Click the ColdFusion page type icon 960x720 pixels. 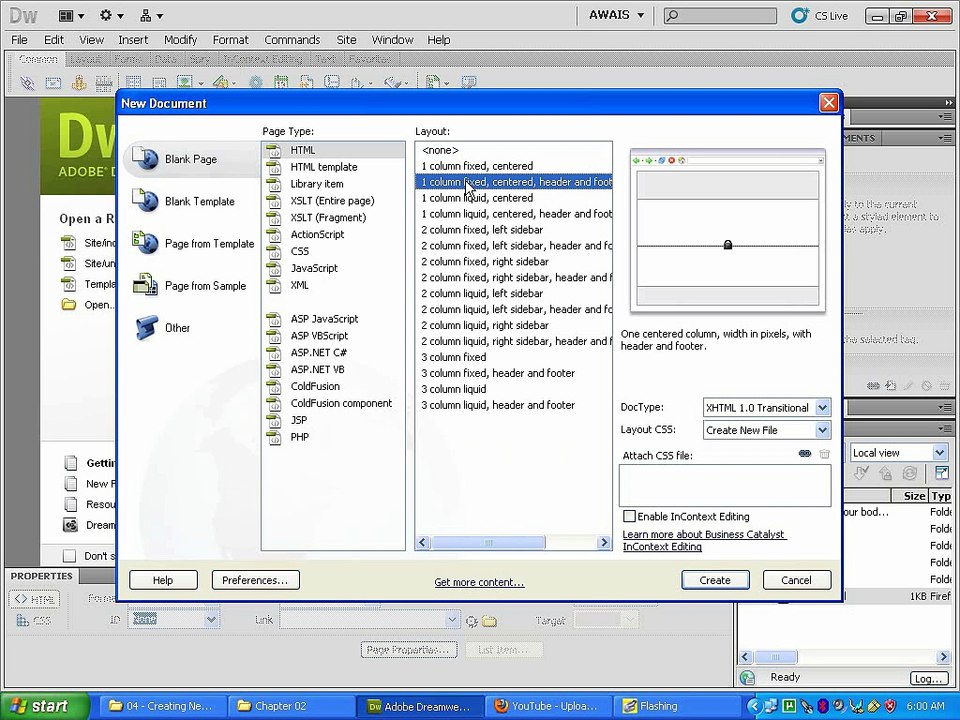pyautogui.click(x=274, y=386)
